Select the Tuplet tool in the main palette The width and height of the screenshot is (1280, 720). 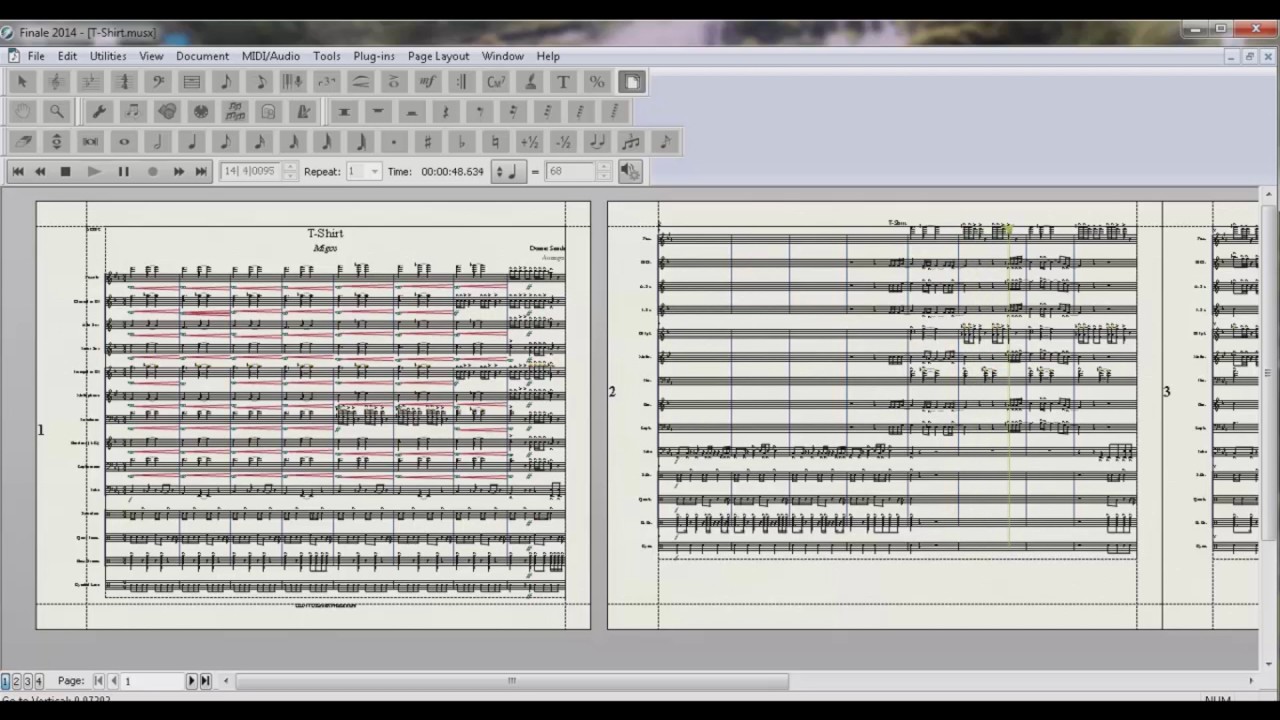(x=327, y=82)
